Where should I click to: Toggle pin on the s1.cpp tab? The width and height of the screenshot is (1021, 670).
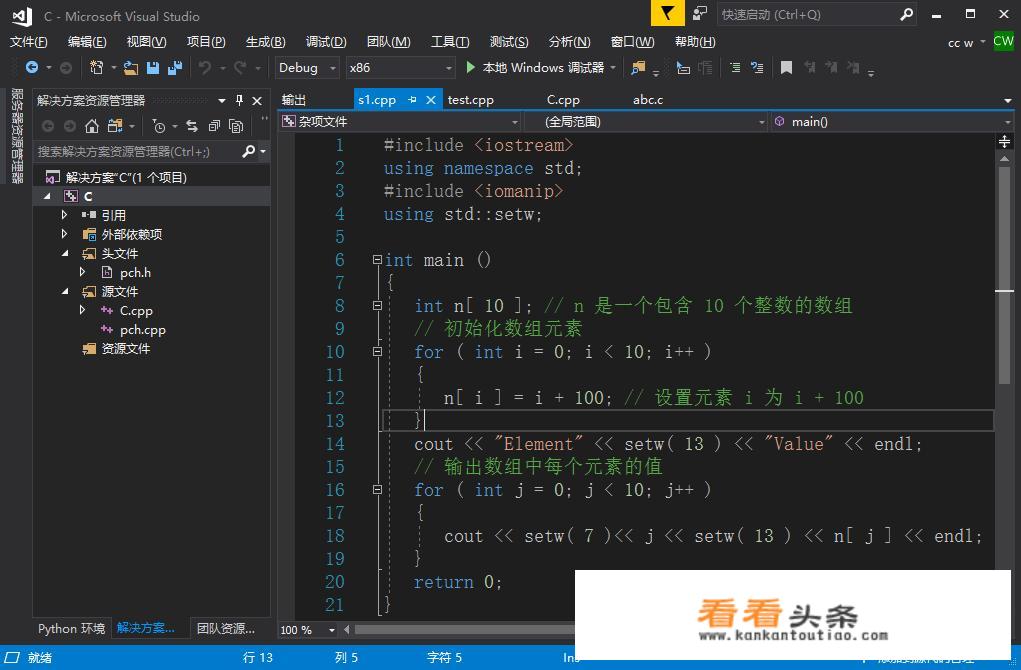412,100
